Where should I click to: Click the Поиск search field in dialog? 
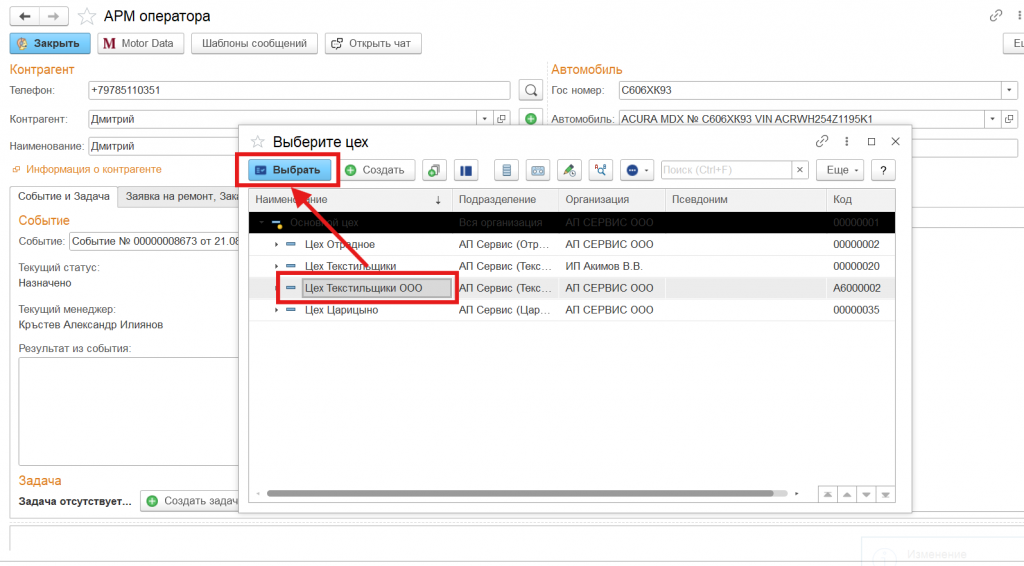[x=726, y=170]
